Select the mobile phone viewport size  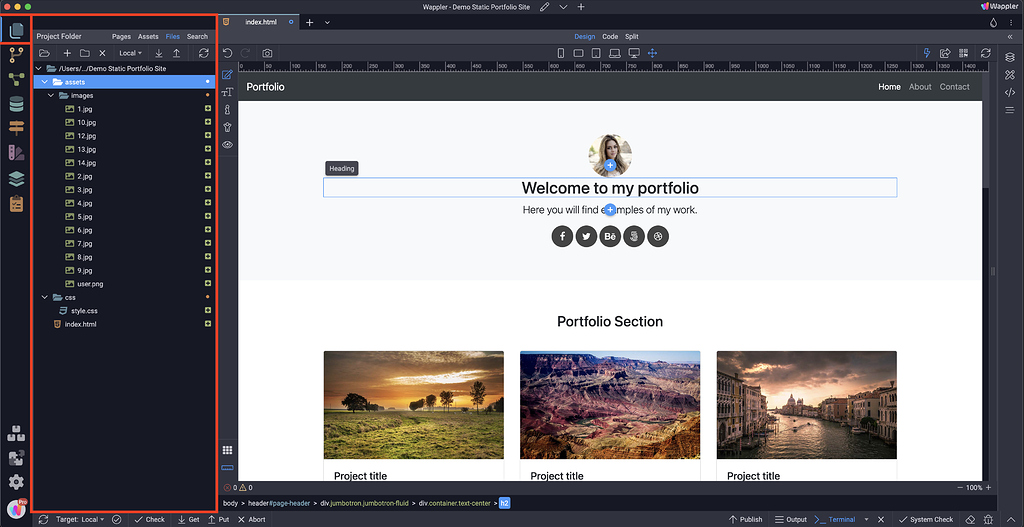(560, 54)
